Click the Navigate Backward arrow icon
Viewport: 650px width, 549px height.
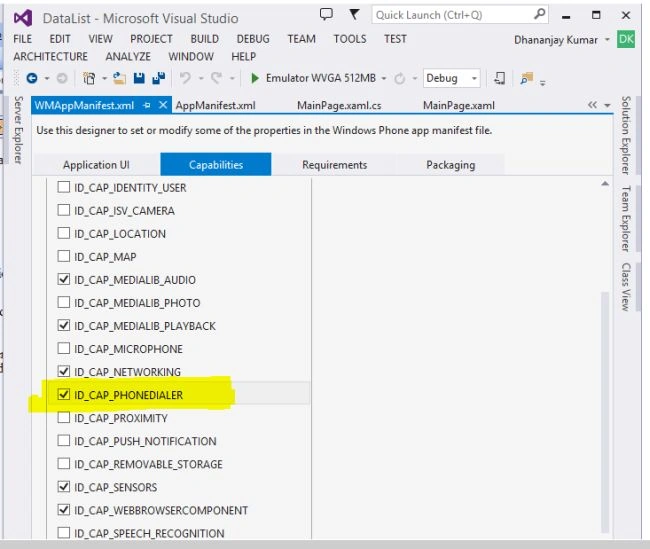[x=32, y=78]
